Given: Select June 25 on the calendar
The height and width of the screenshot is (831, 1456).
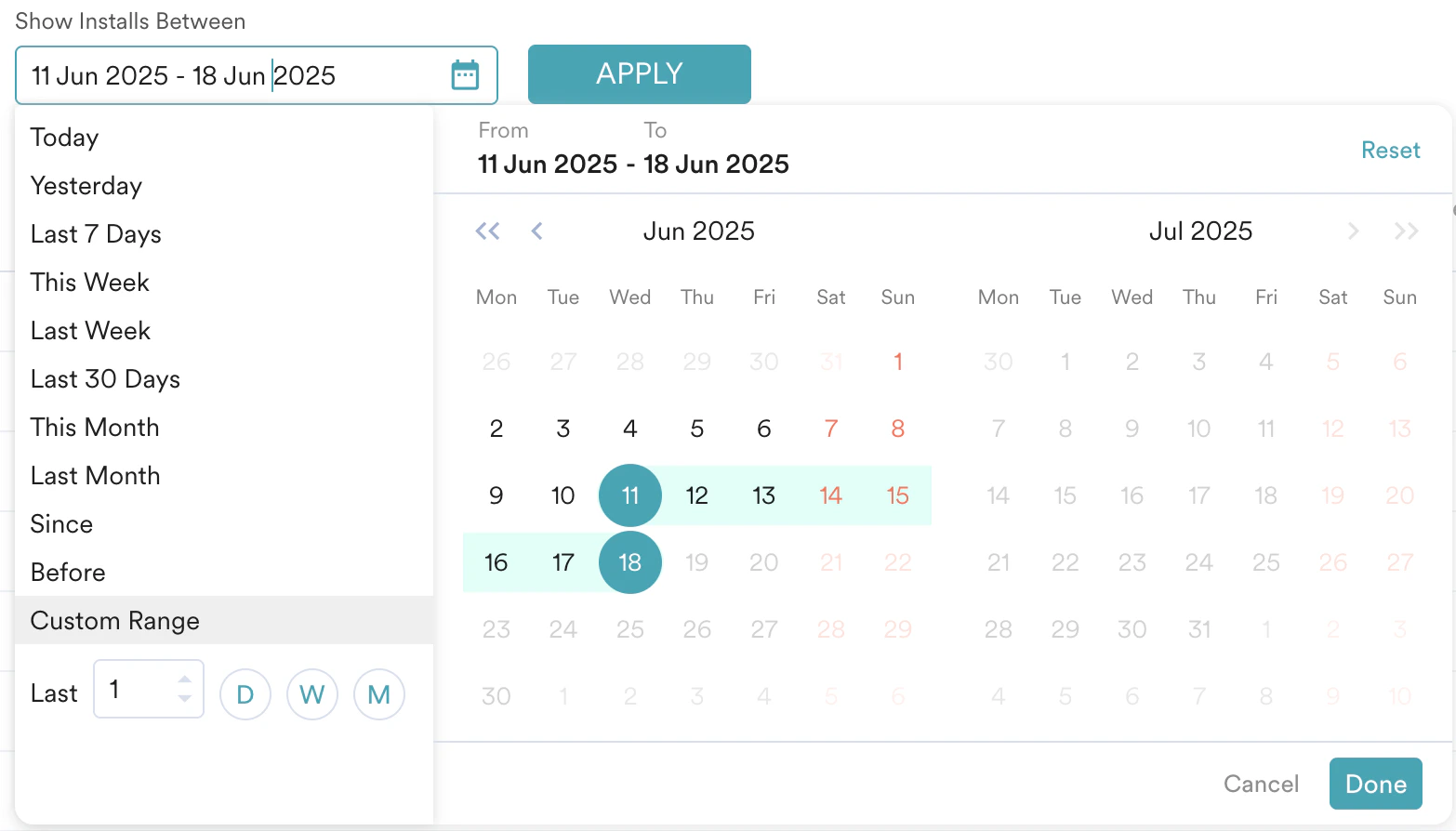Looking at the screenshot, I should tap(629, 628).
